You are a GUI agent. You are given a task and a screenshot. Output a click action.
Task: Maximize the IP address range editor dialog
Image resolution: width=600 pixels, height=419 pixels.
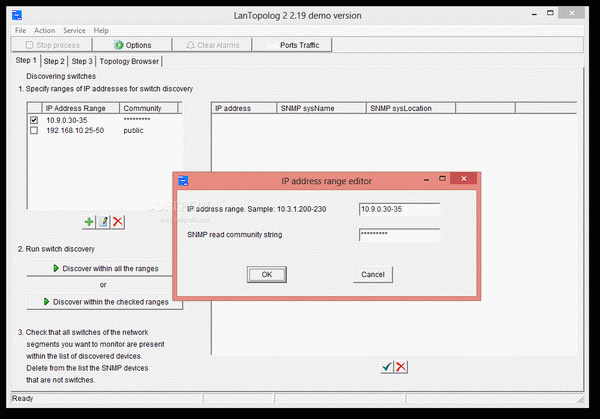tap(442, 179)
